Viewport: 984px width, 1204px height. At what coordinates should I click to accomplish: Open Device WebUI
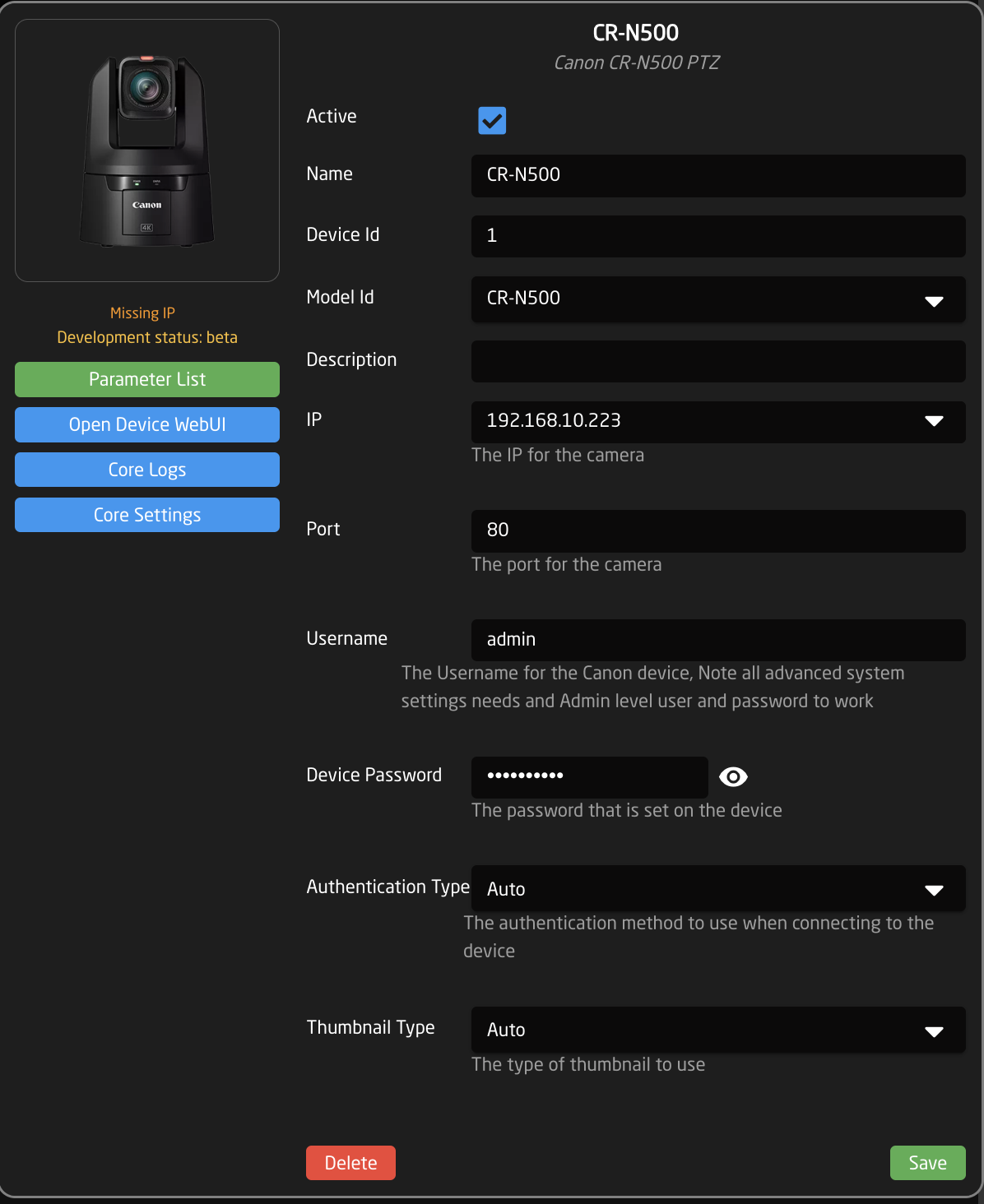(x=146, y=424)
